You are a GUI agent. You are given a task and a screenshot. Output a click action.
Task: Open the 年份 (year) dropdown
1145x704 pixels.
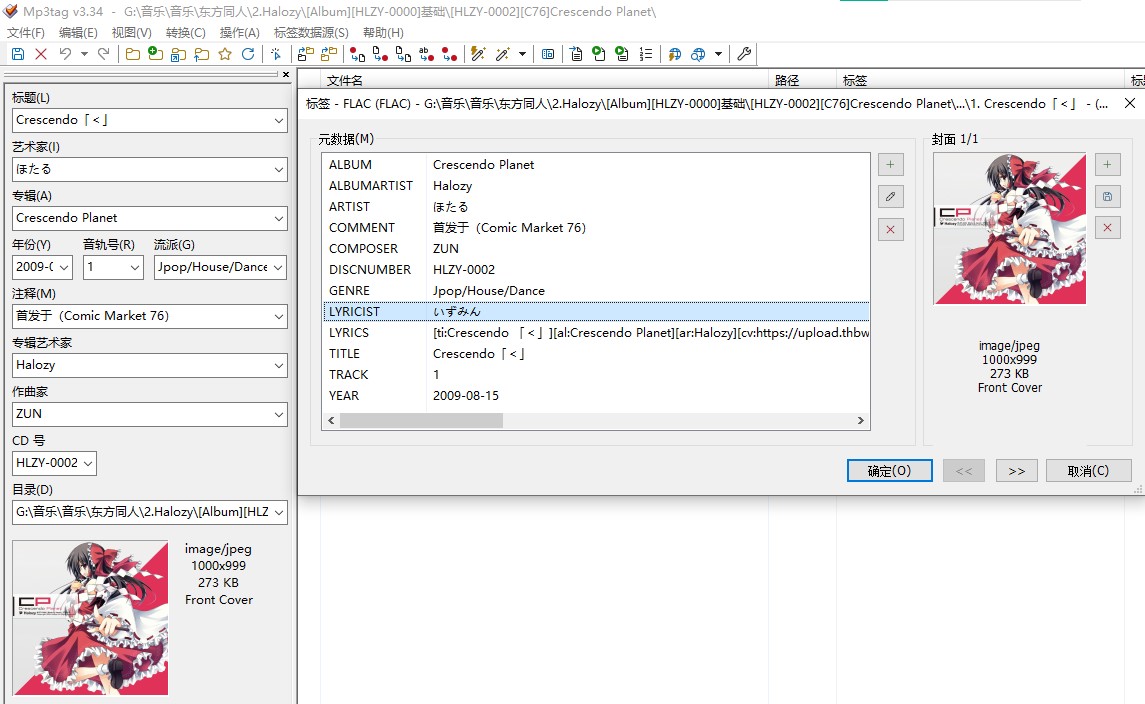(x=64, y=267)
